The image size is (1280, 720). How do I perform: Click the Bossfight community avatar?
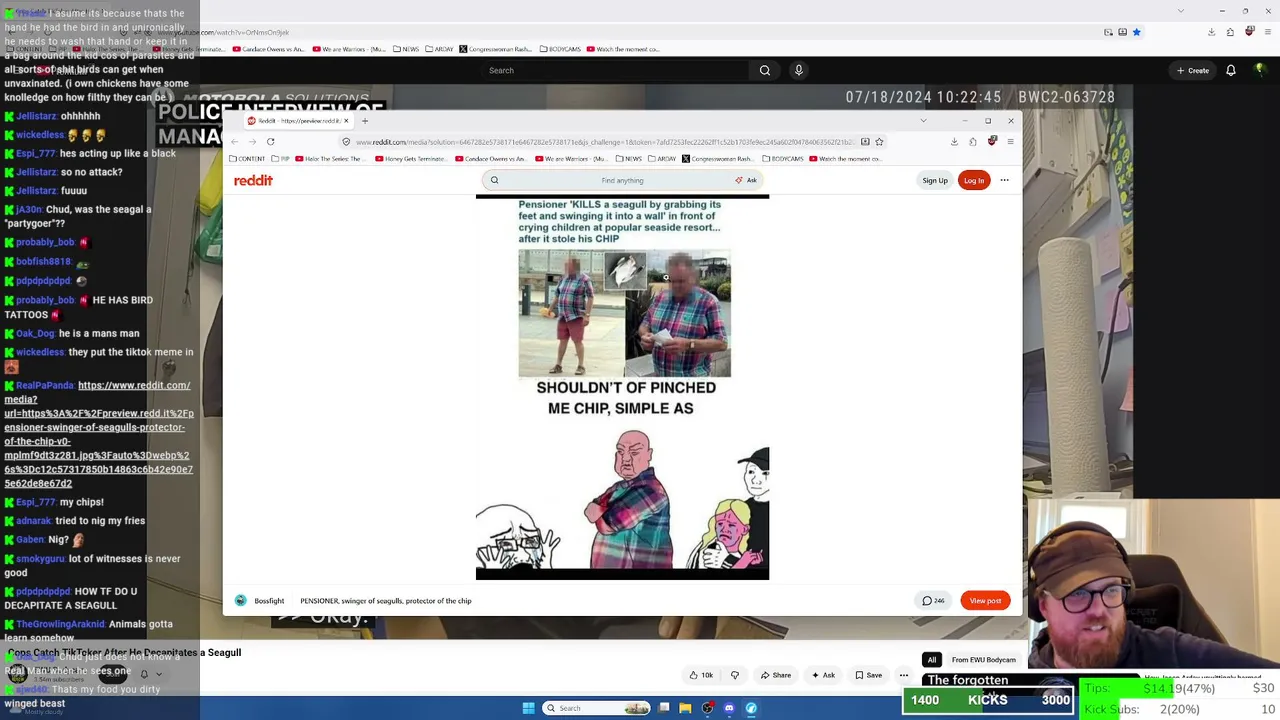point(240,600)
